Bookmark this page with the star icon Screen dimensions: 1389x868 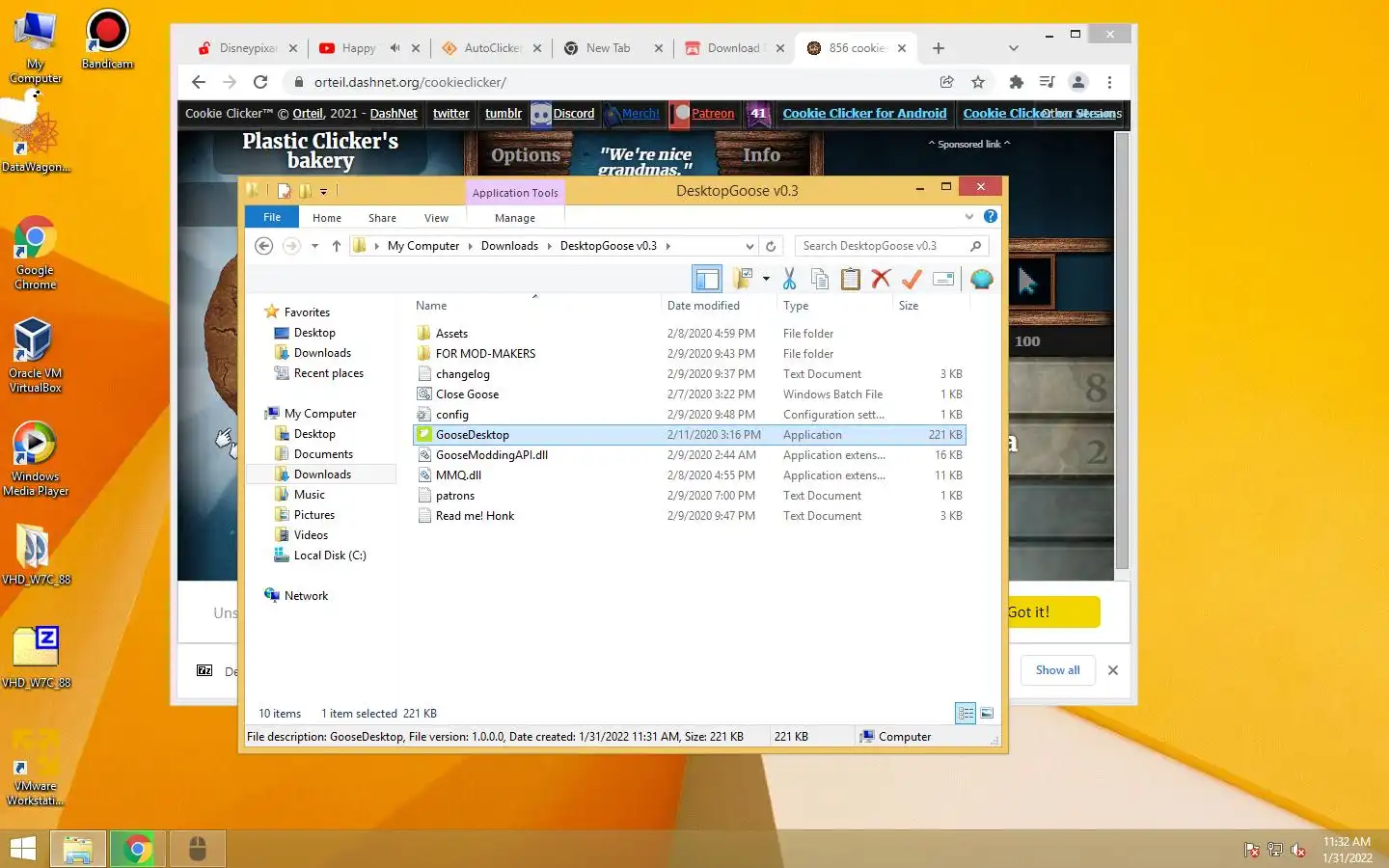point(978,82)
